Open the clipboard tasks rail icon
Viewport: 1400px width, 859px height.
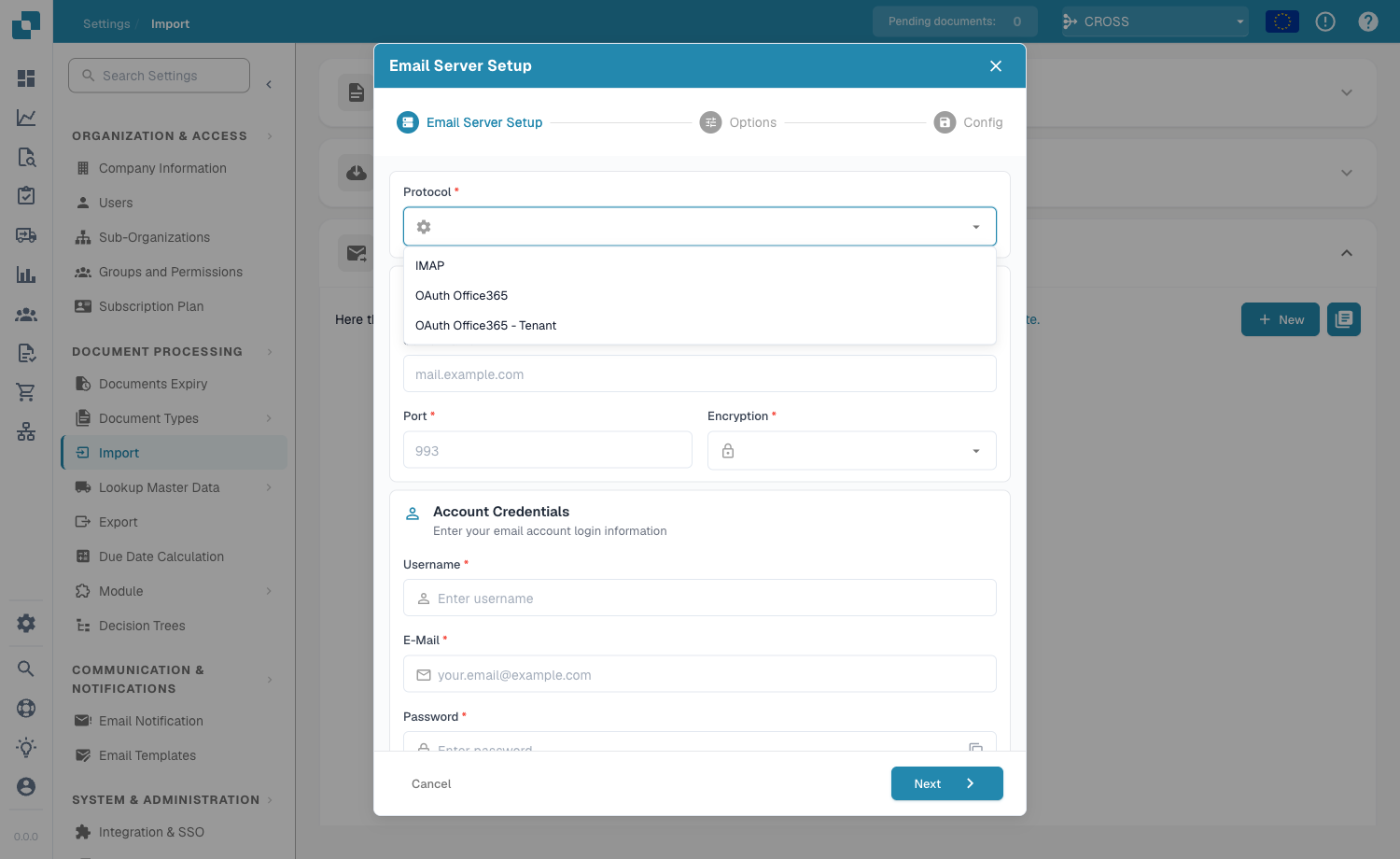[26, 195]
